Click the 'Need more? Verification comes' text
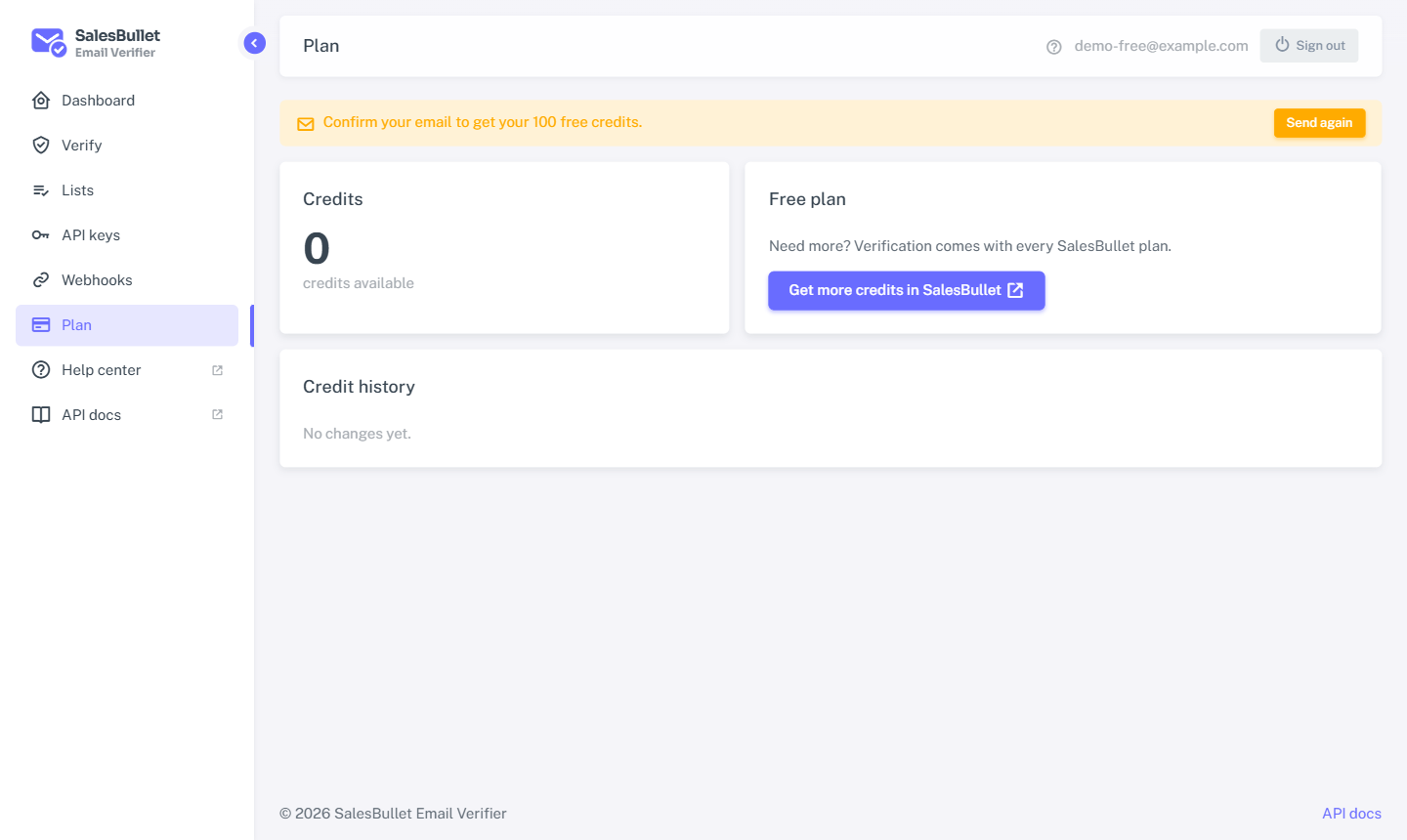Viewport: 1407px width, 840px height. [970, 246]
